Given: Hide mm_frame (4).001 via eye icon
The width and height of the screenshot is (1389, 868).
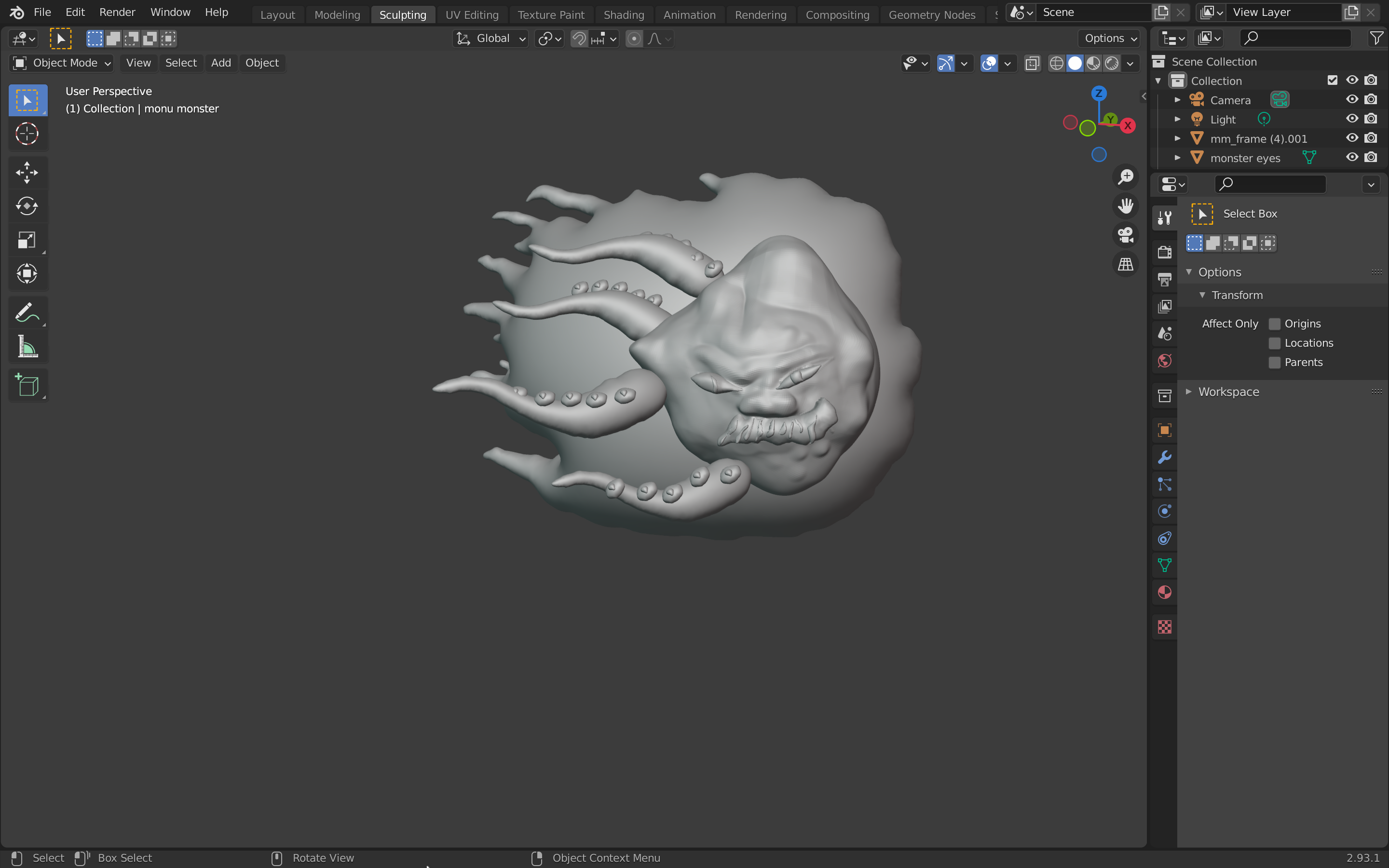Looking at the screenshot, I should point(1352,138).
